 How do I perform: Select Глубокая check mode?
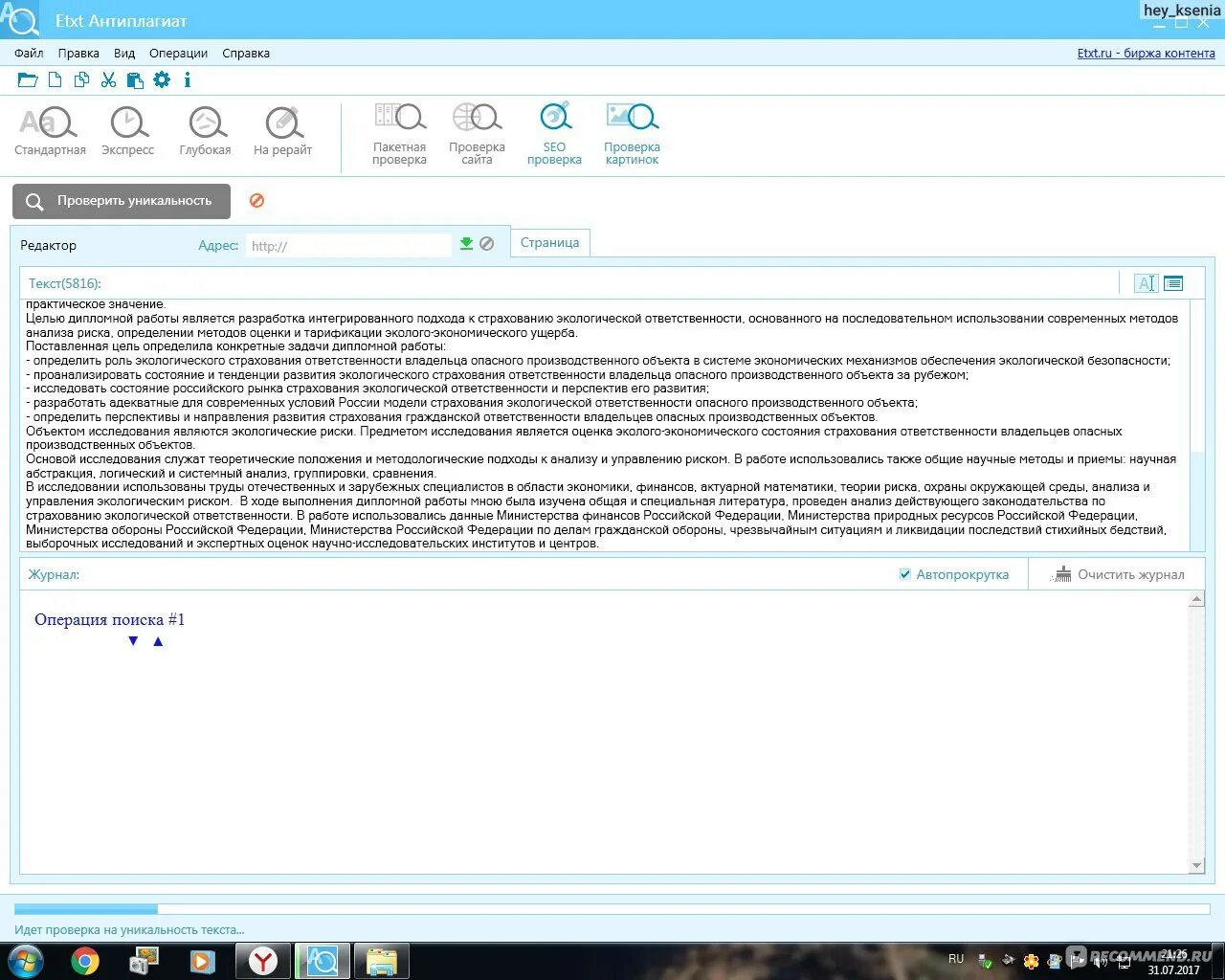coord(205,131)
